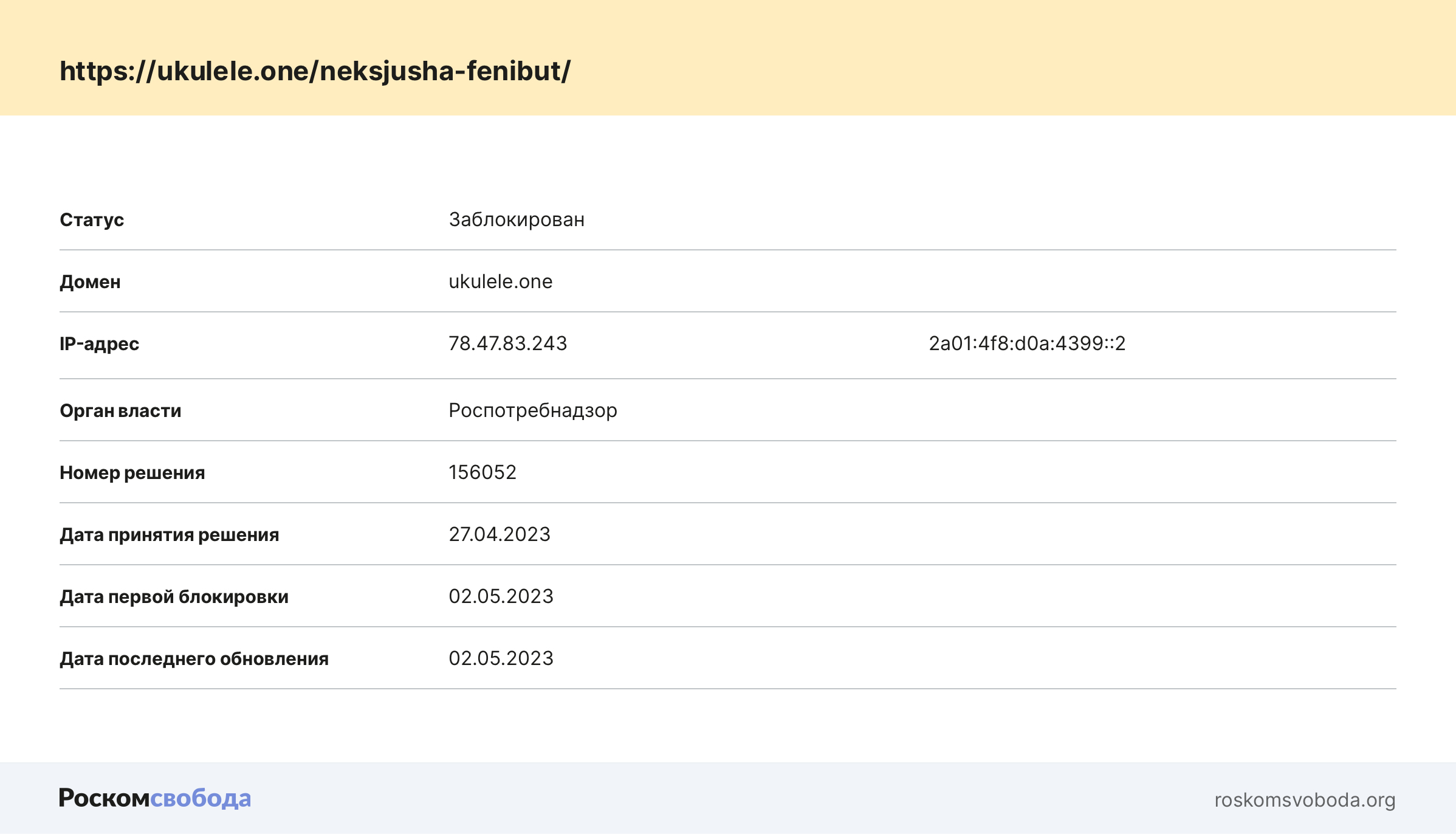Click the Роскомсвобода logo
Viewport: 1456px width, 834px height.
[154, 798]
